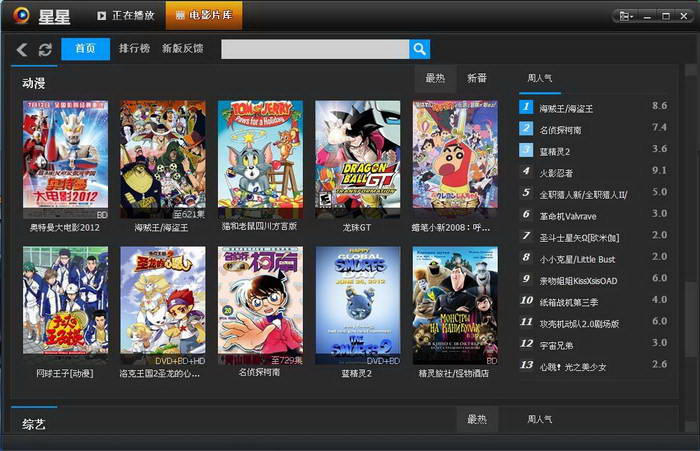Open the 奥特曼大电影2012 poster thumbnail

coord(65,159)
